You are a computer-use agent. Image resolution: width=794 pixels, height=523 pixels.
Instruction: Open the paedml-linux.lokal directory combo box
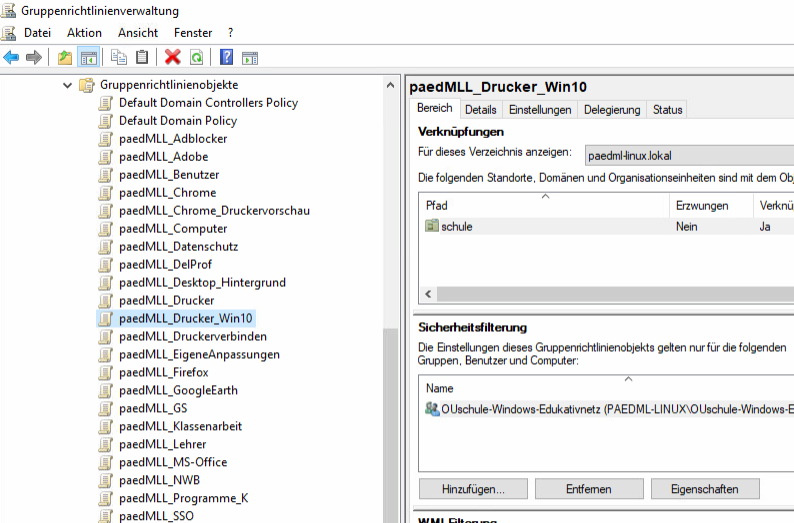[689, 156]
